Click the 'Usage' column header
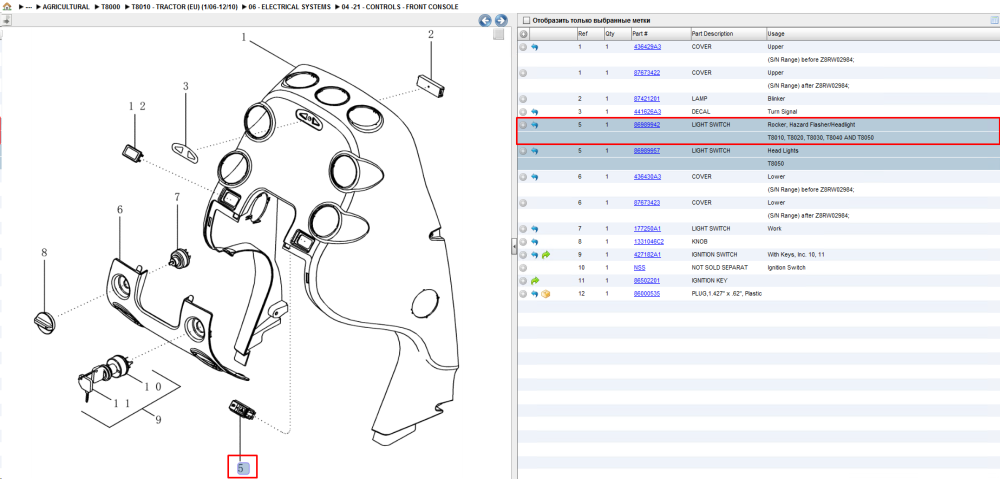 883,34
